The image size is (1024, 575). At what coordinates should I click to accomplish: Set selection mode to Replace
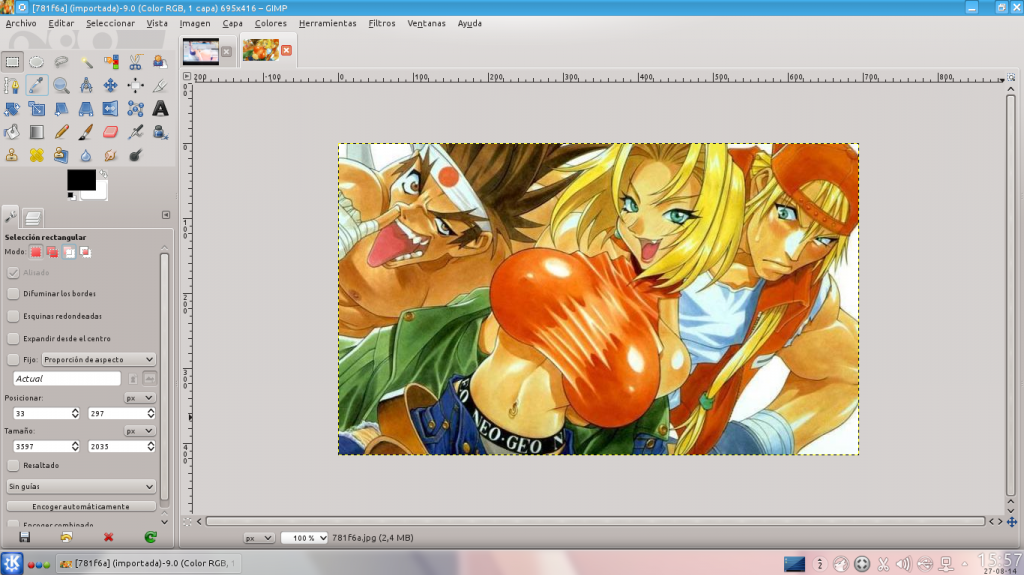coord(36,252)
